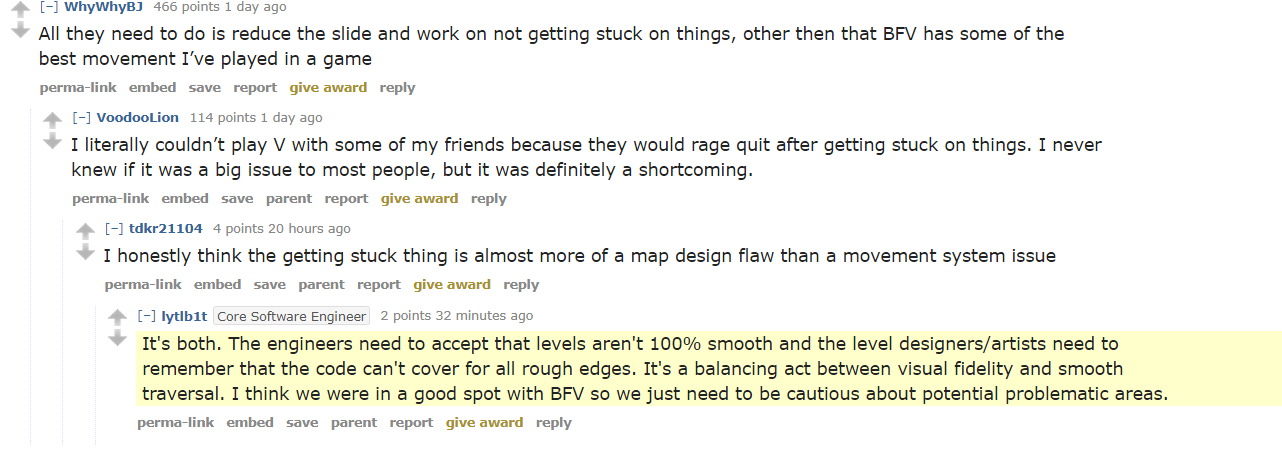Click the Core Software Engineer flair
This screenshot has height=468, width=1282.
tap(292, 316)
